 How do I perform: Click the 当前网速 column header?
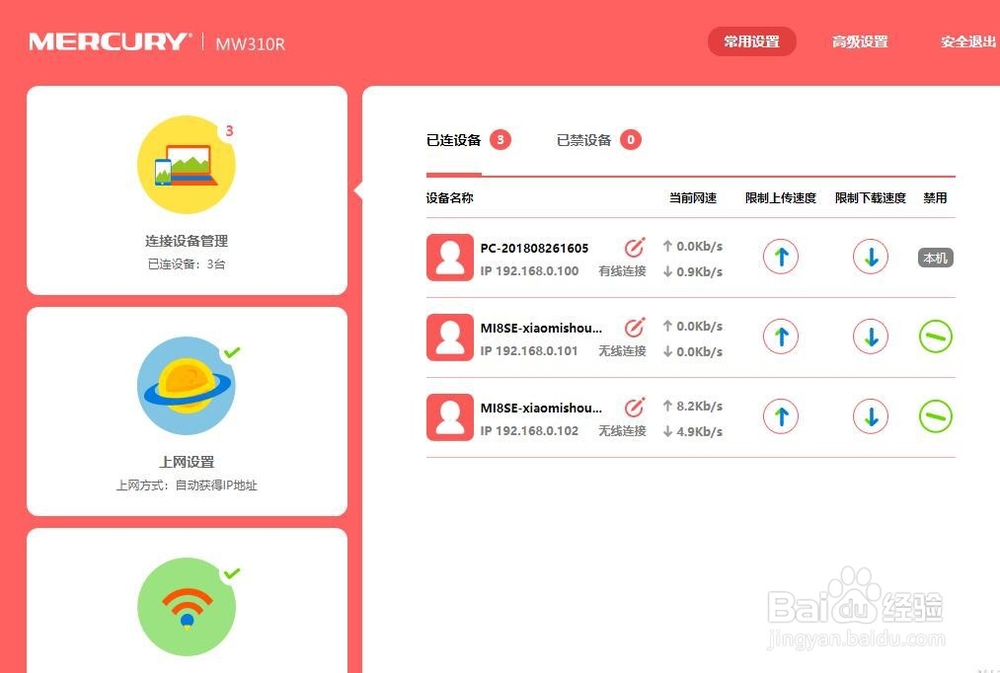(x=693, y=198)
